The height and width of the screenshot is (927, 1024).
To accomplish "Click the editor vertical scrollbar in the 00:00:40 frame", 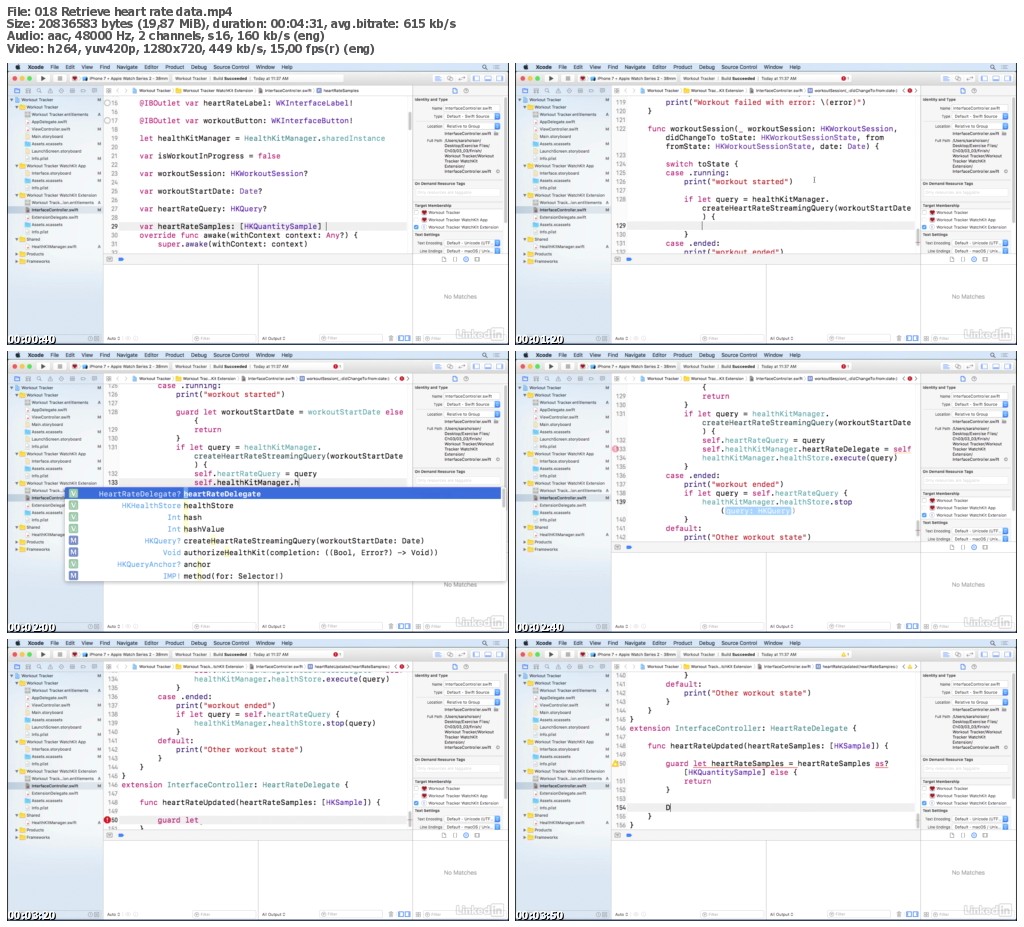I will [x=409, y=121].
